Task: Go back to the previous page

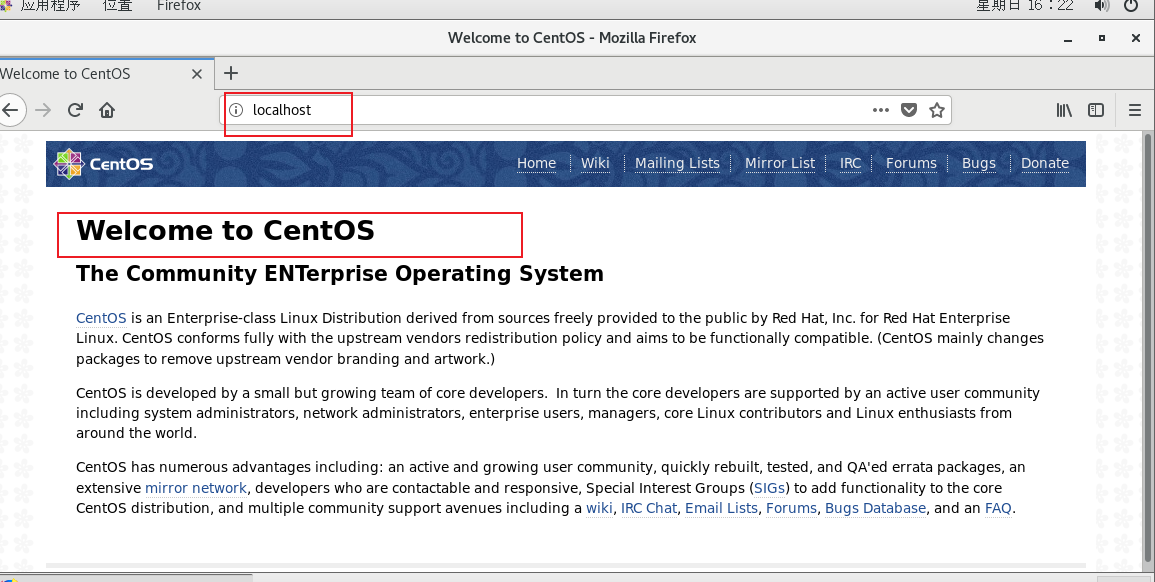Action: click(x=10, y=111)
